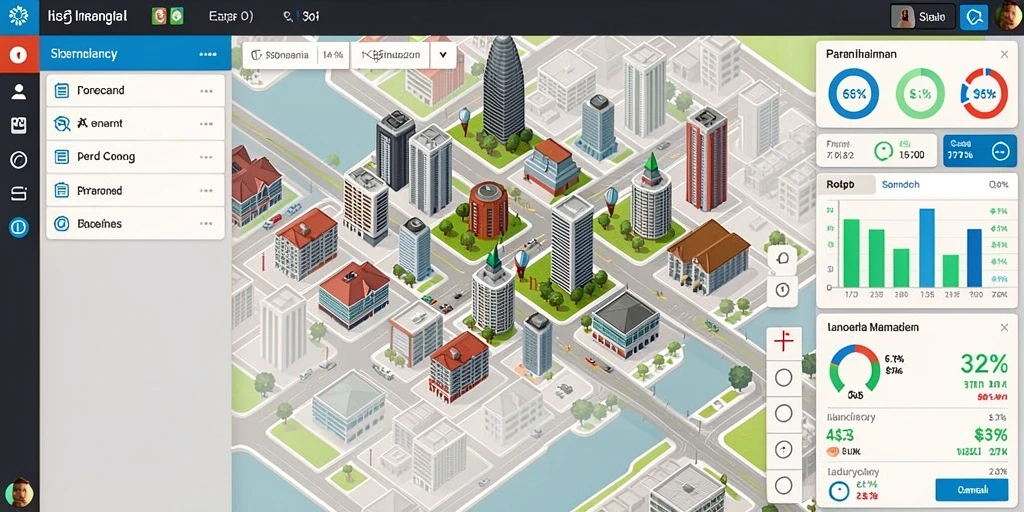The image size is (1024, 512).
Task: Select the second circle radio on map toolbar
Action: pyautogui.click(x=783, y=413)
